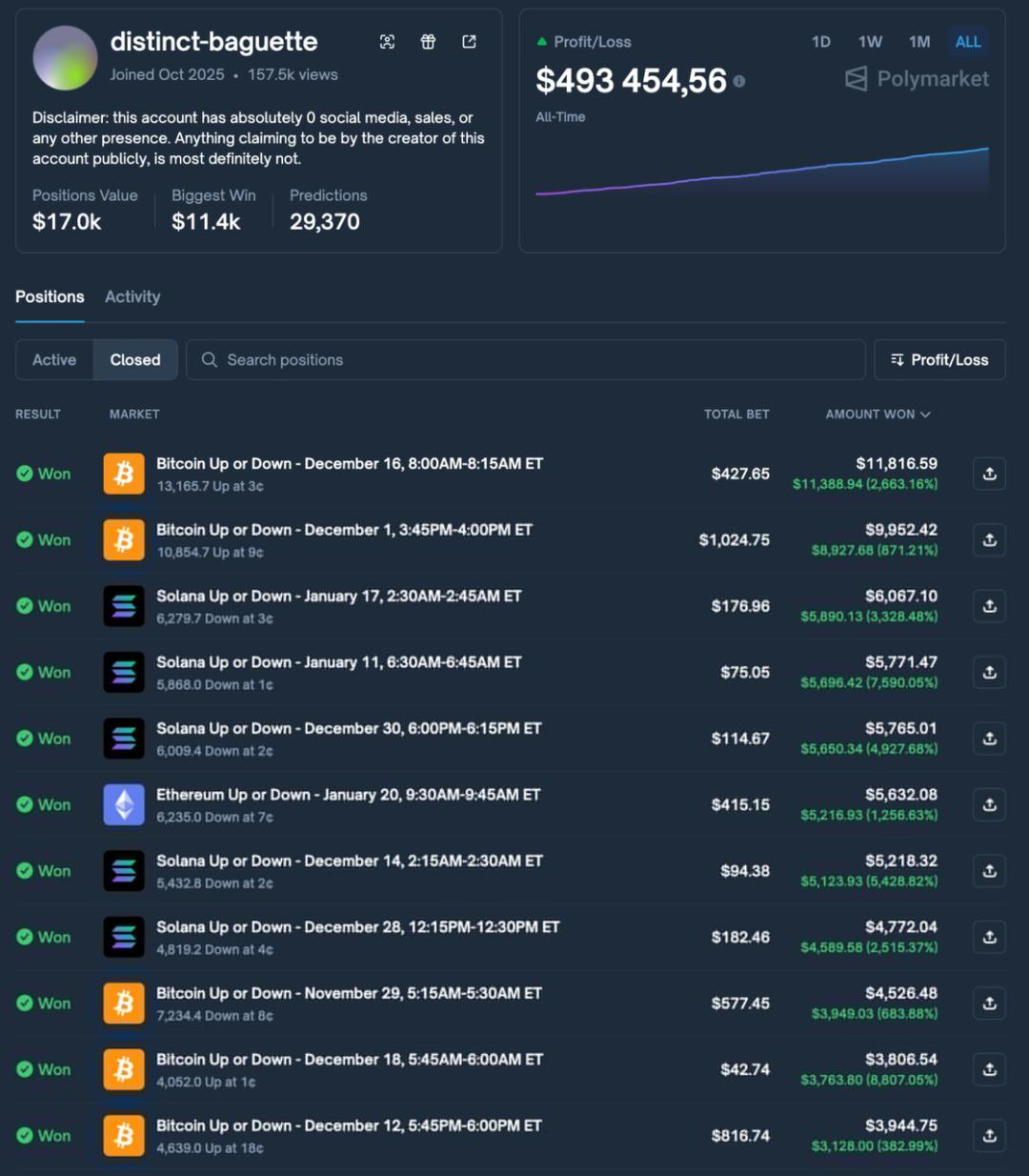Switch to the Active positions filter
This screenshot has height=1176, width=1029.
pos(53,359)
